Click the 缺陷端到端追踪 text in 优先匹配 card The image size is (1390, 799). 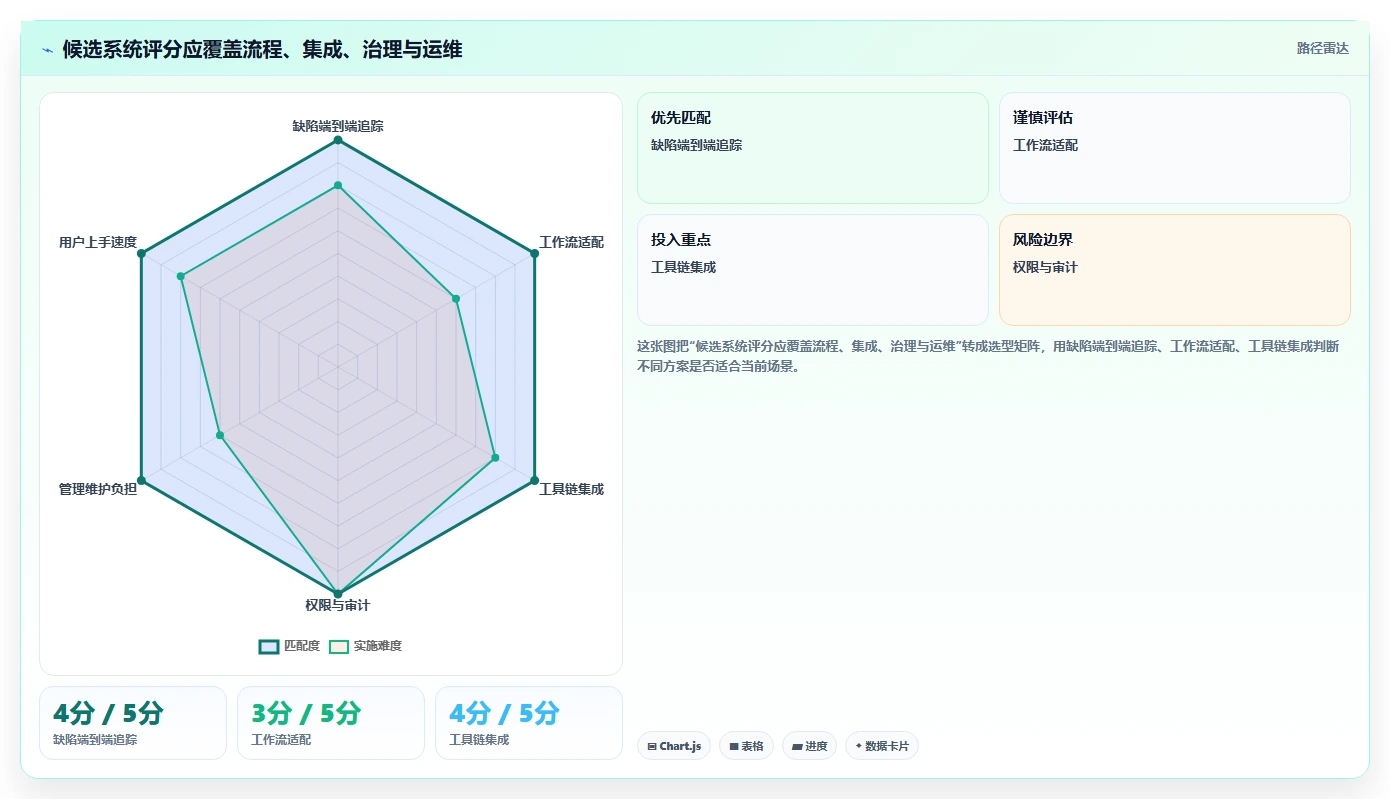pyautogui.click(x=696, y=145)
